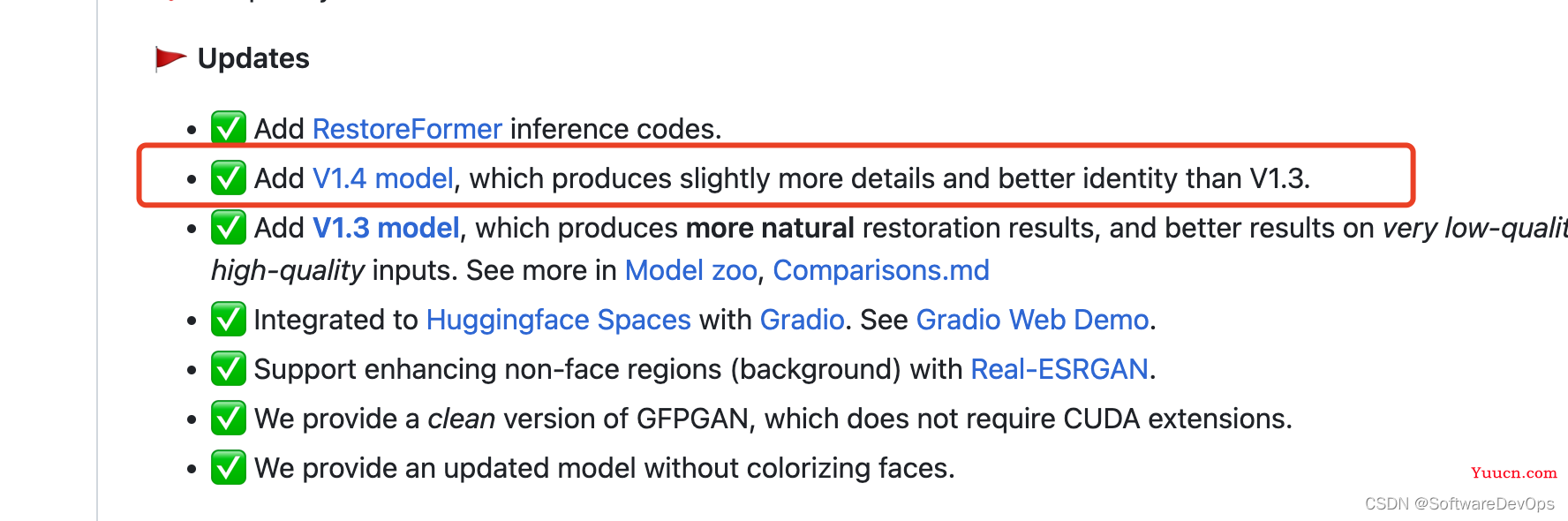The height and width of the screenshot is (521, 1568).
Task: Click the red flag icon beside Updates
Action: tap(170, 58)
